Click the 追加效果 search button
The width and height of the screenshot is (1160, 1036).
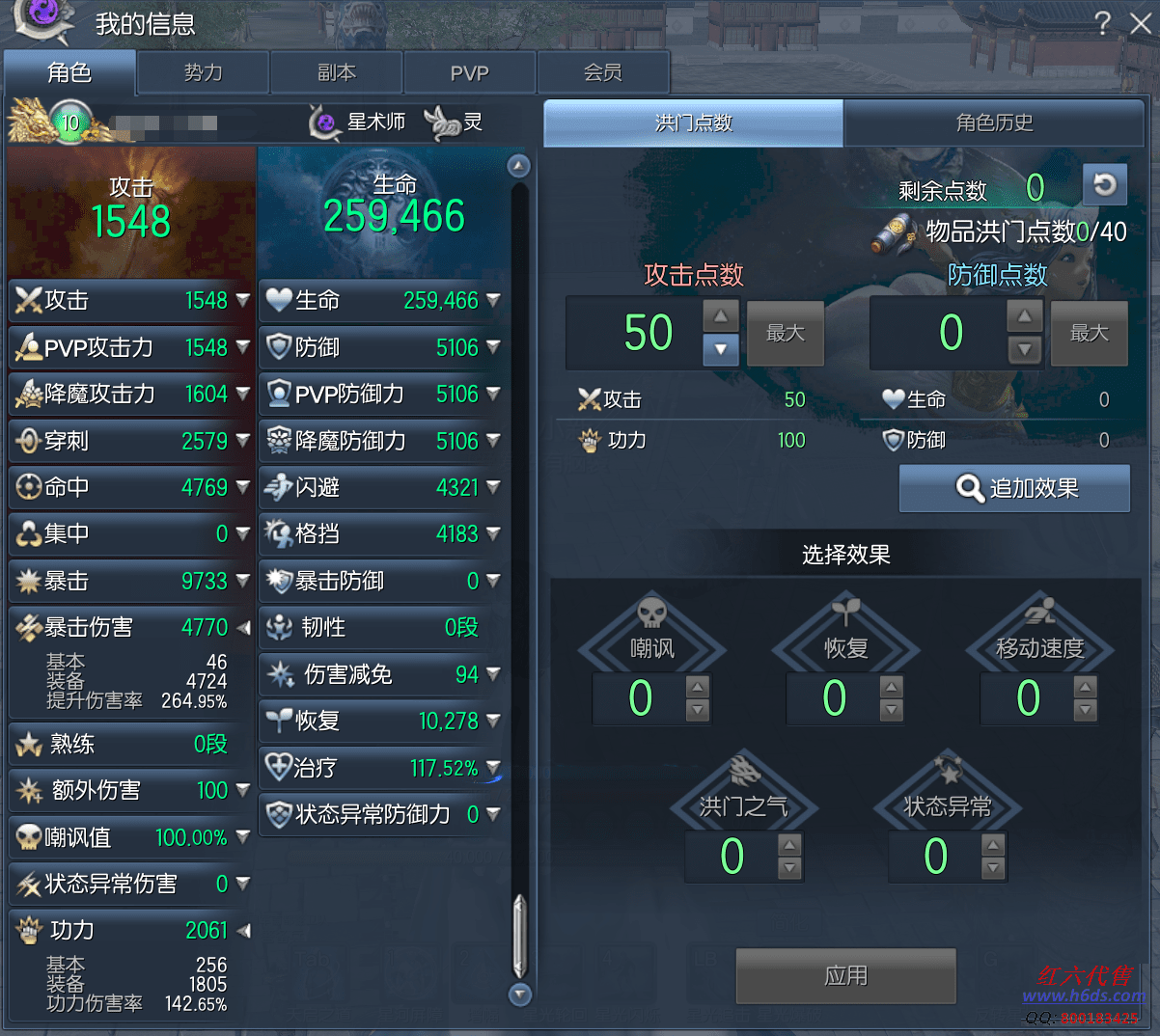point(1014,488)
